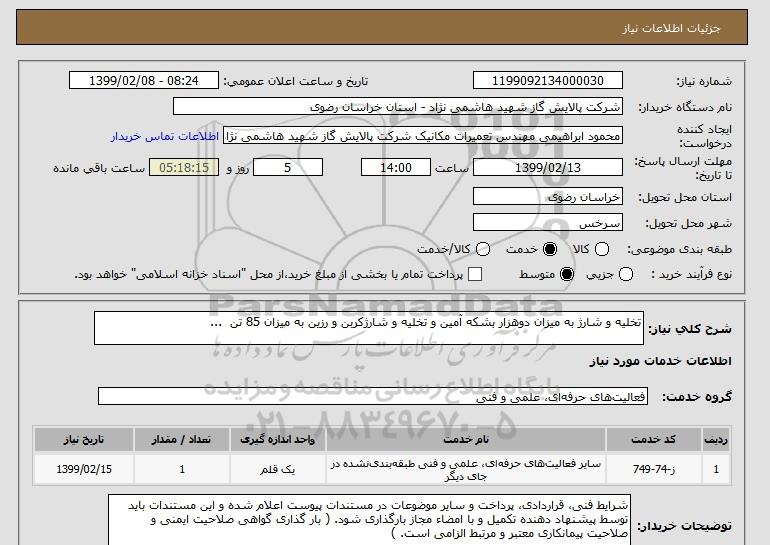This screenshot has height=545, width=770.
Task: Click the request creator field محمود ابراهیمی
Action: coord(423,136)
